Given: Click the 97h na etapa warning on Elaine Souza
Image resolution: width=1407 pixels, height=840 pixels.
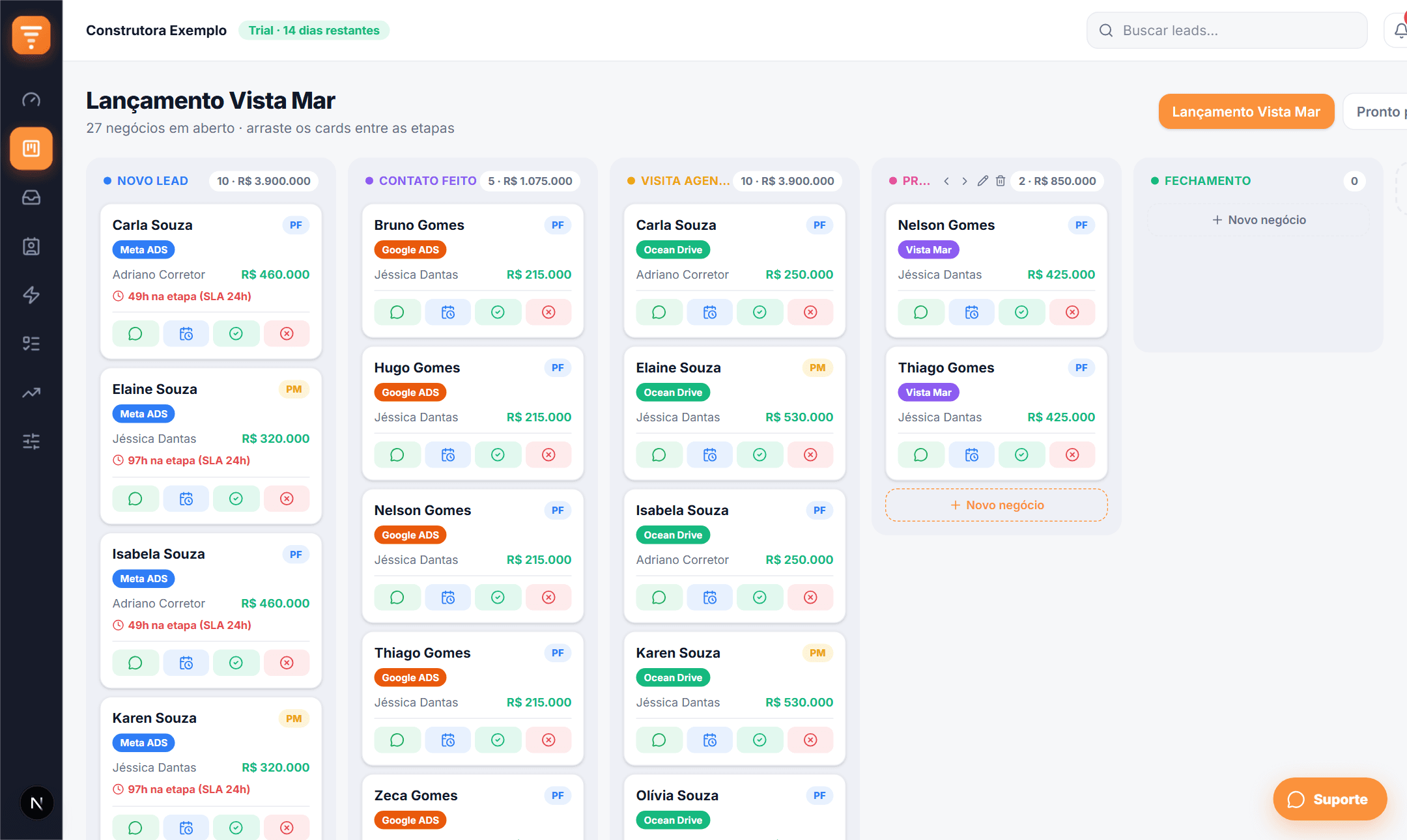Looking at the screenshot, I should [181, 460].
